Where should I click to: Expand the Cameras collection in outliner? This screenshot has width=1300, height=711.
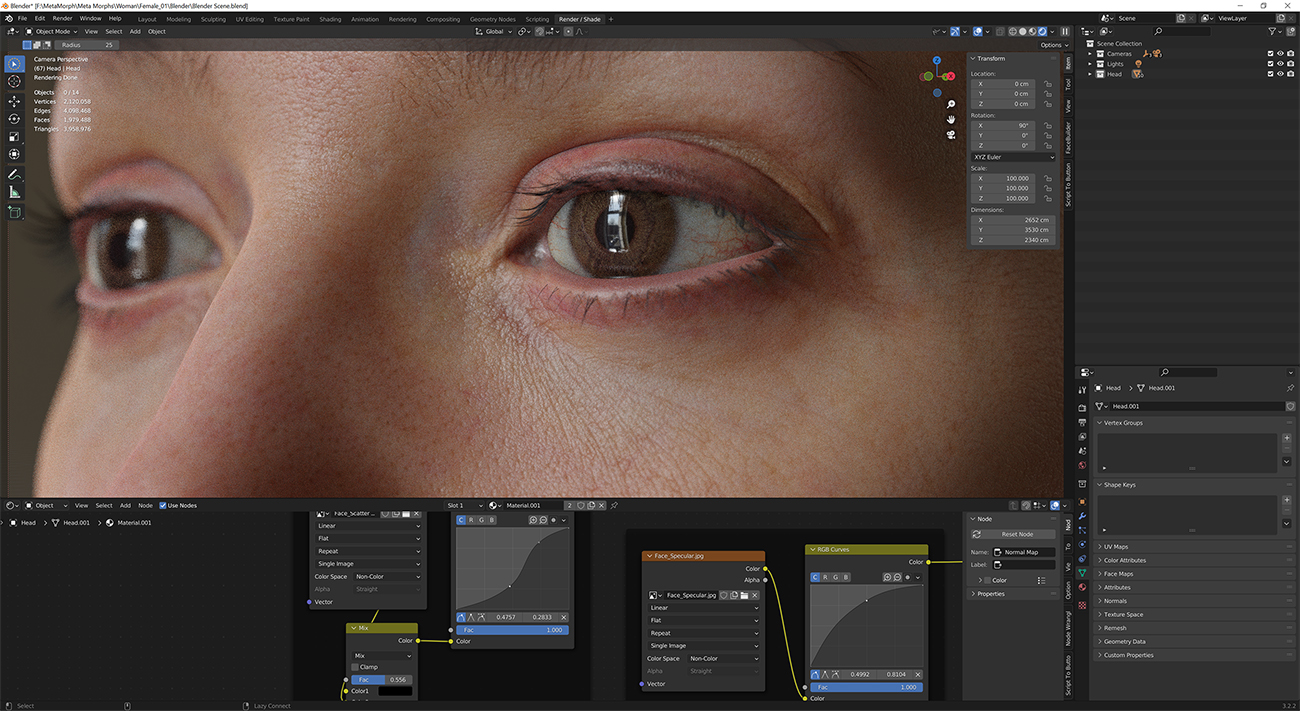click(1090, 54)
